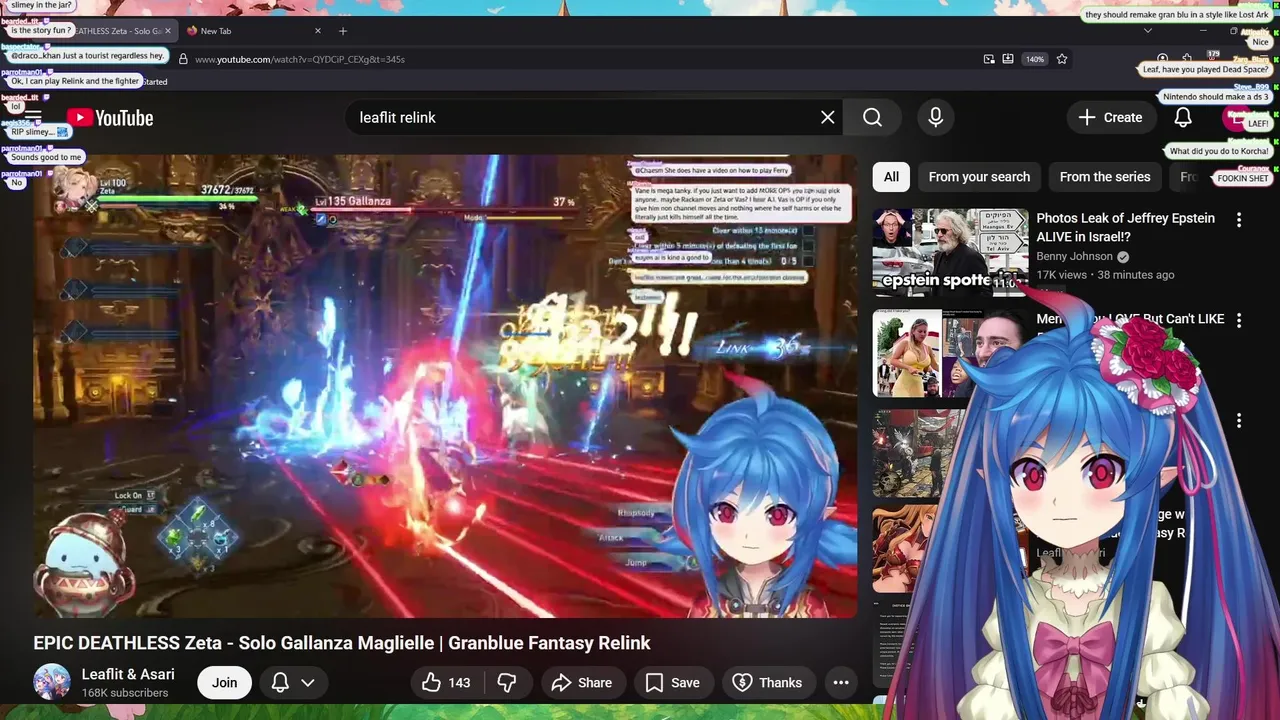1280x720 pixels.
Task: Open Benny Johnson channel link
Action: tap(1074, 256)
